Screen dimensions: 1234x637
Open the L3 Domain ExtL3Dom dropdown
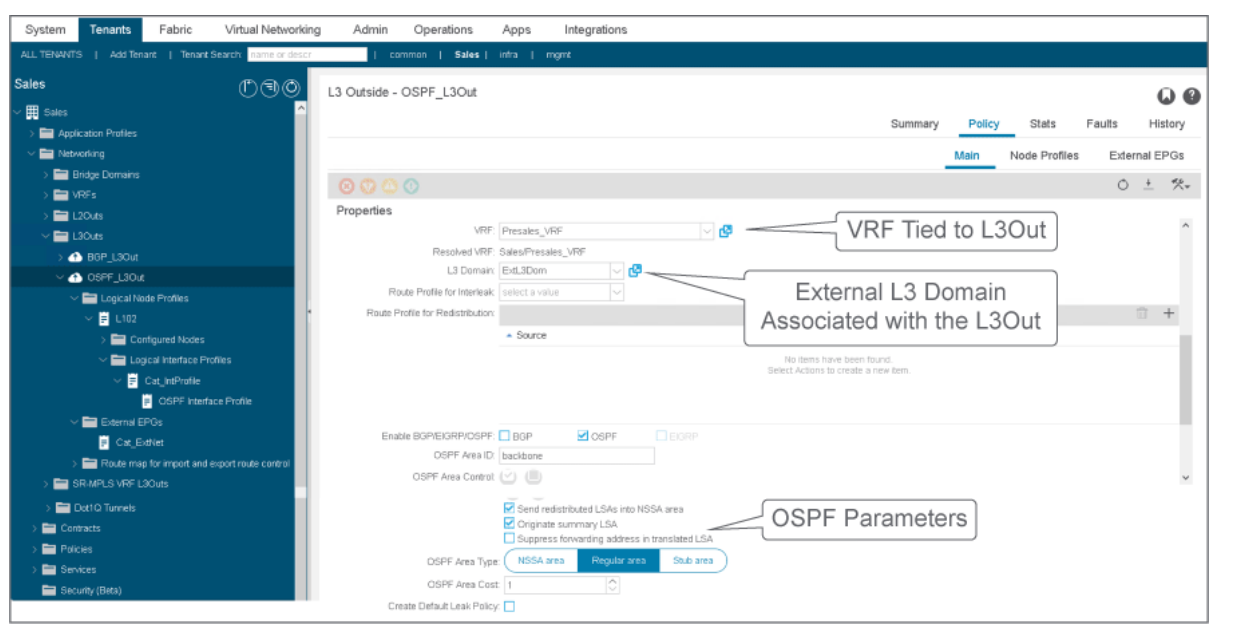pyautogui.click(x=617, y=270)
